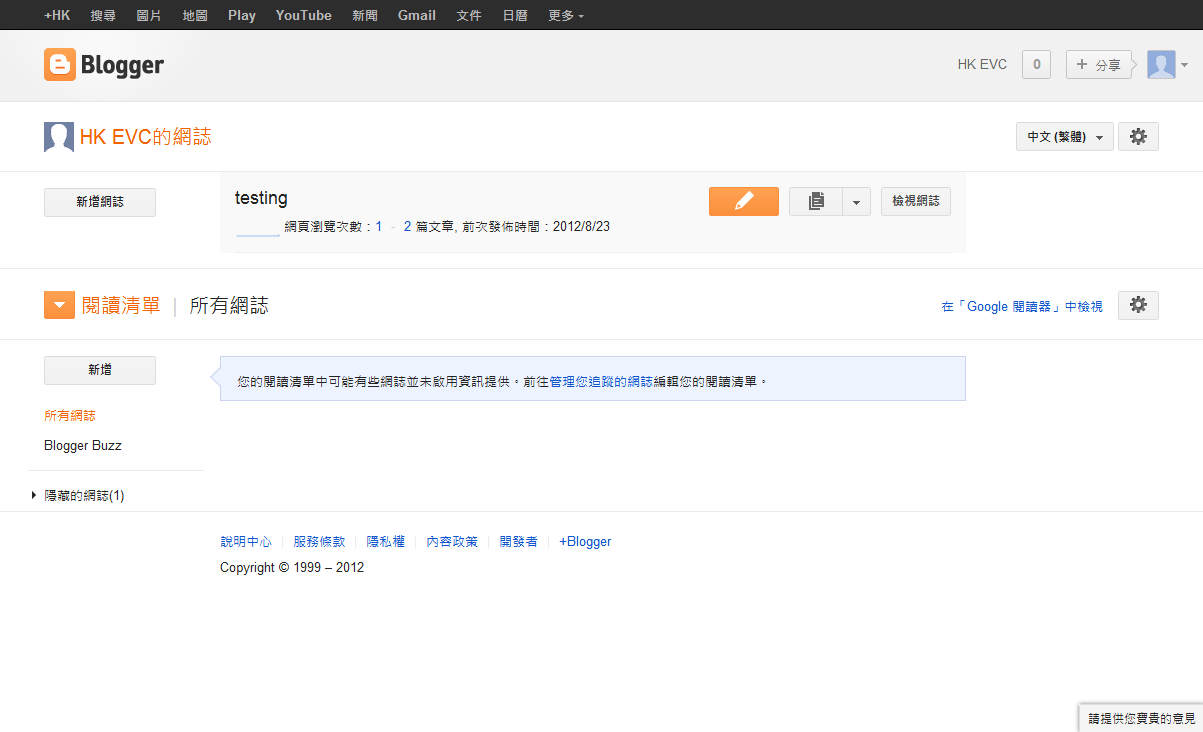Open 日曆 in the top bar

pos(515,15)
